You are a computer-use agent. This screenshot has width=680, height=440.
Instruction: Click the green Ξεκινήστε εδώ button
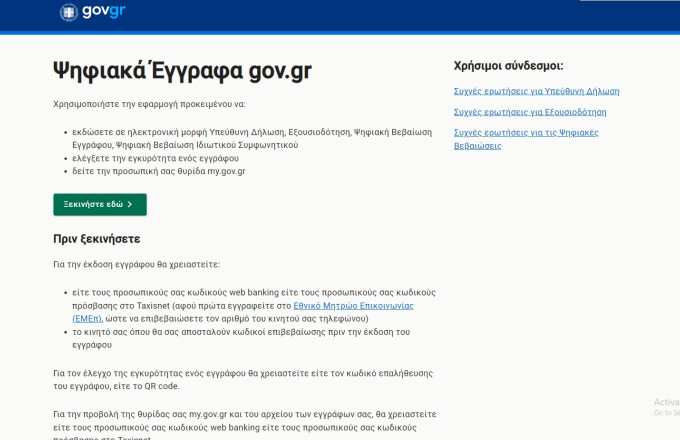pyautogui.click(x=100, y=204)
